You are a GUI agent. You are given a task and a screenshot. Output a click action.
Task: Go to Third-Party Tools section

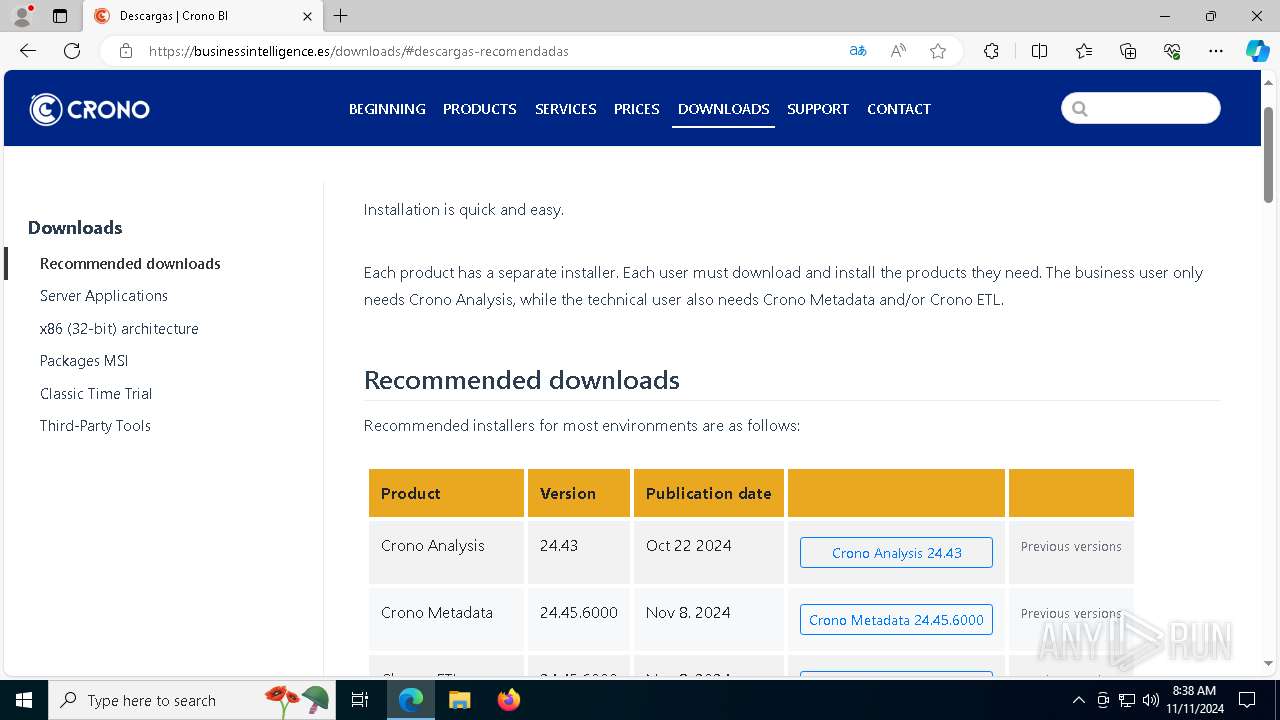coord(95,426)
